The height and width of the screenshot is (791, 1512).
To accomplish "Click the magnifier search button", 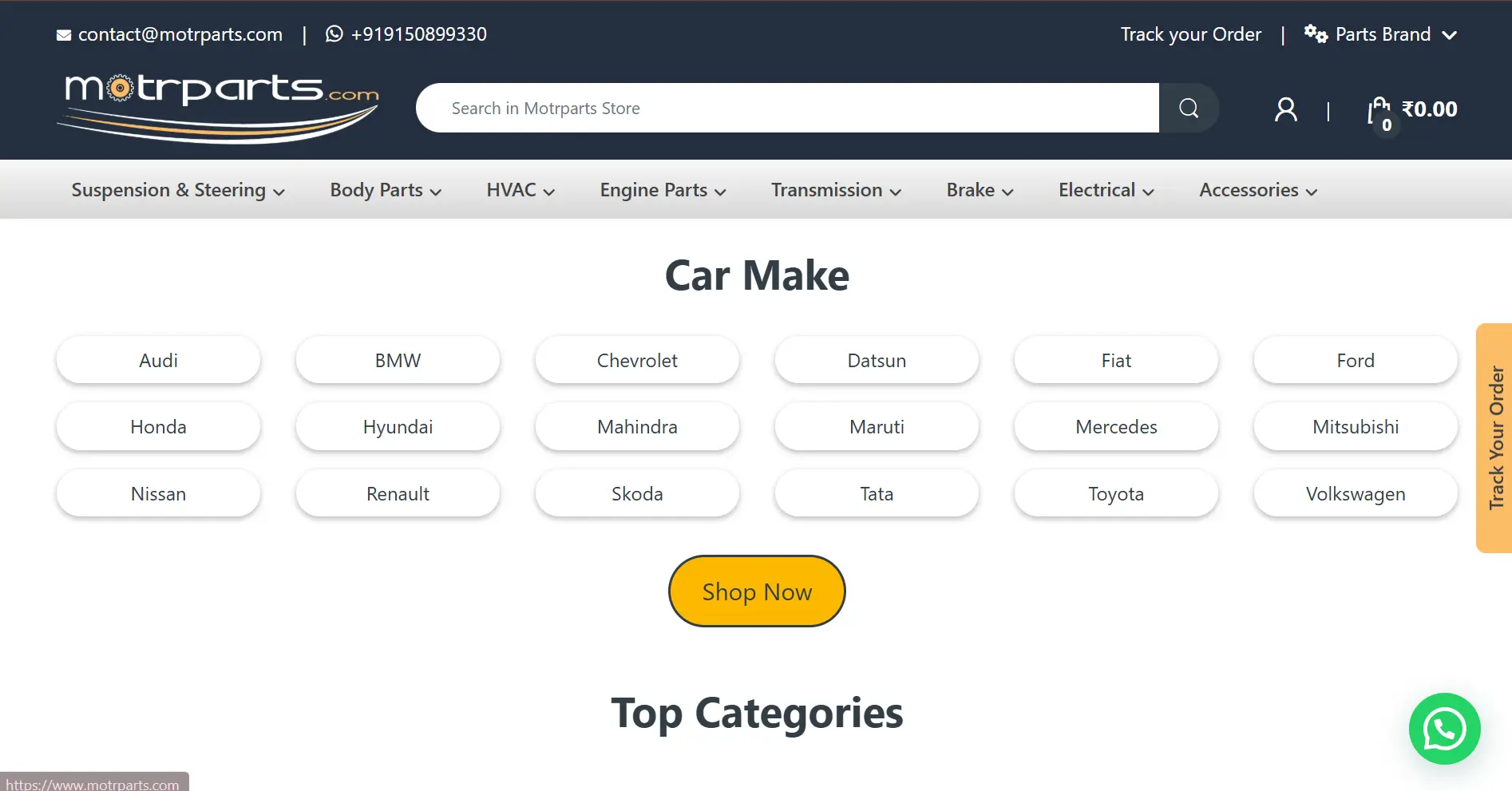I will [x=1189, y=108].
